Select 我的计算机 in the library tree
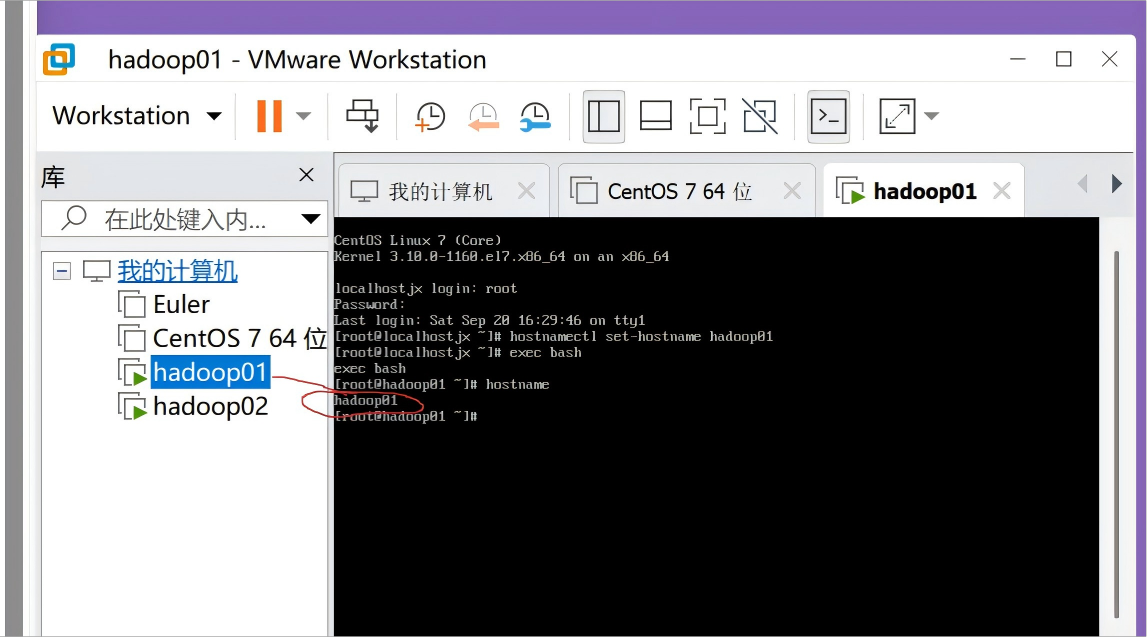This screenshot has width=1148, height=637. 178,271
